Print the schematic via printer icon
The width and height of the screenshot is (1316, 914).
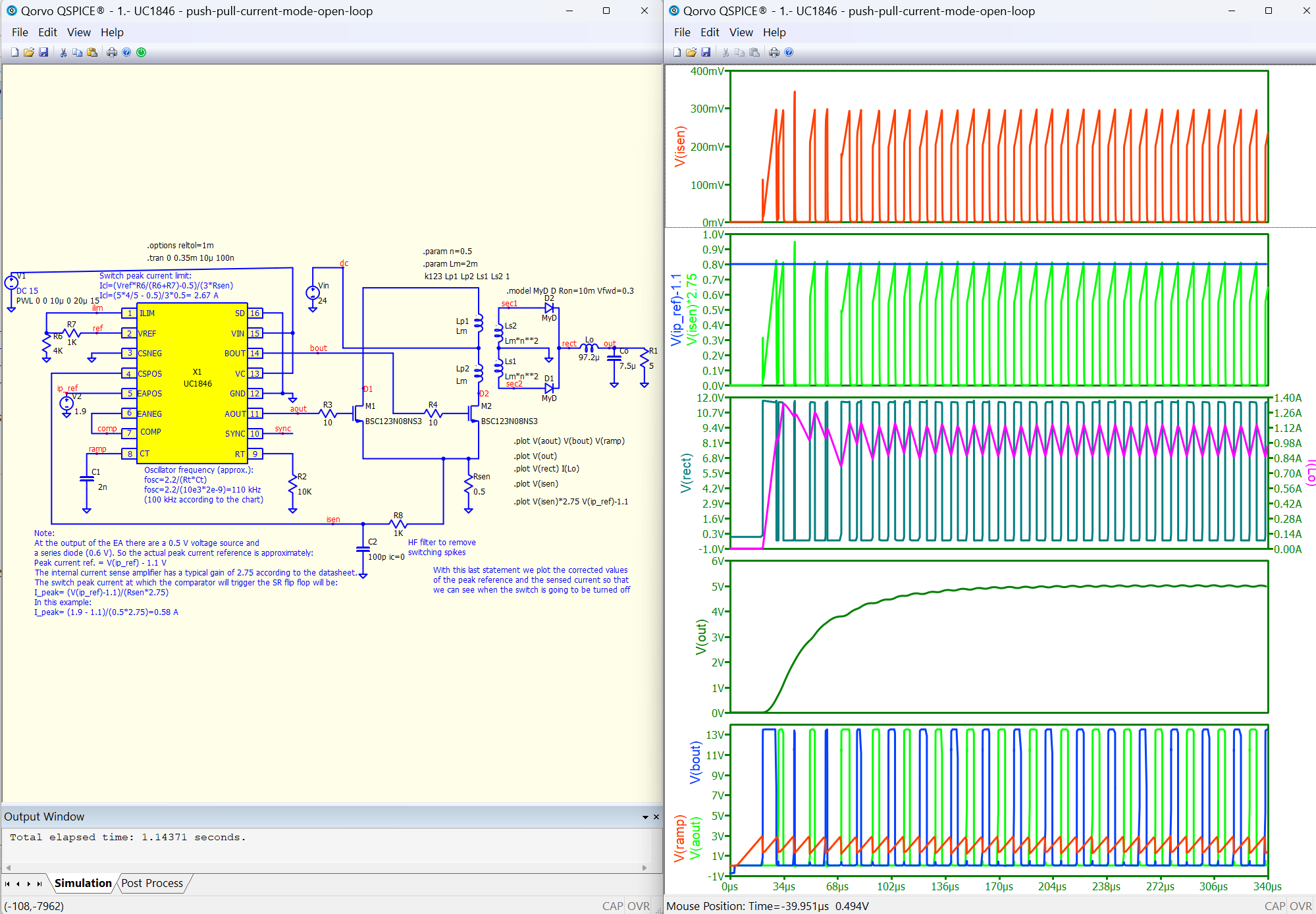tap(112, 53)
